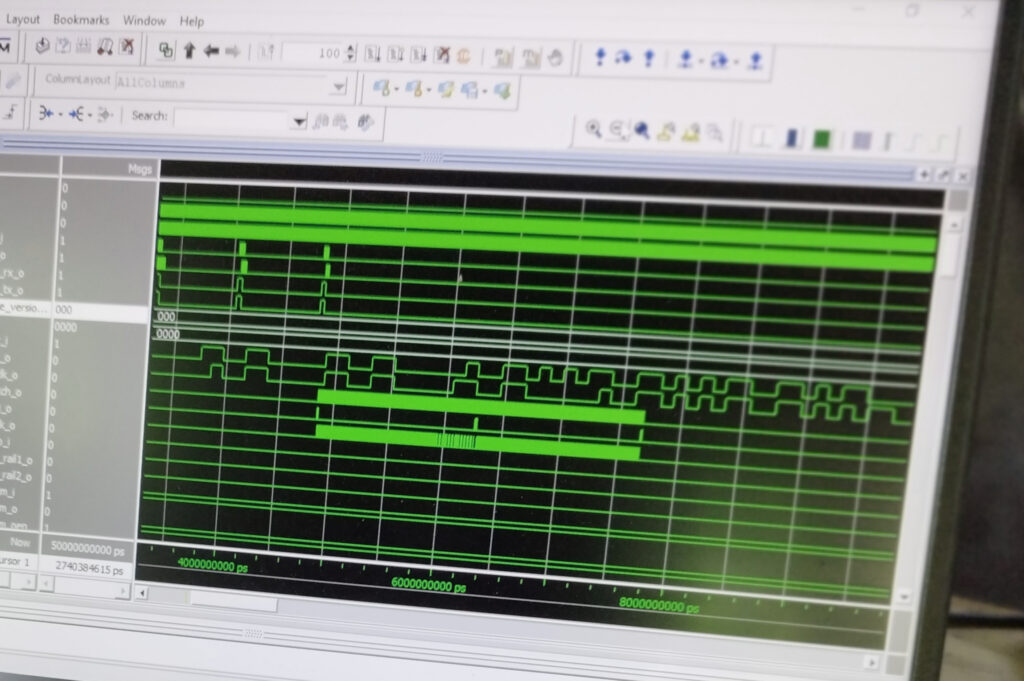
Task: Click the first blue Step Into arrow icon
Action: point(600,57)
